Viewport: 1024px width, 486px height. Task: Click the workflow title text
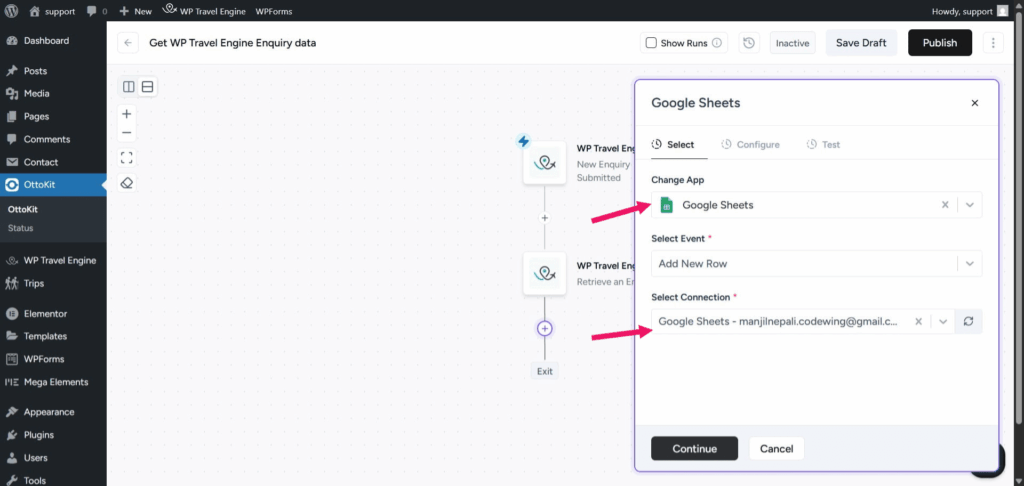232,42
